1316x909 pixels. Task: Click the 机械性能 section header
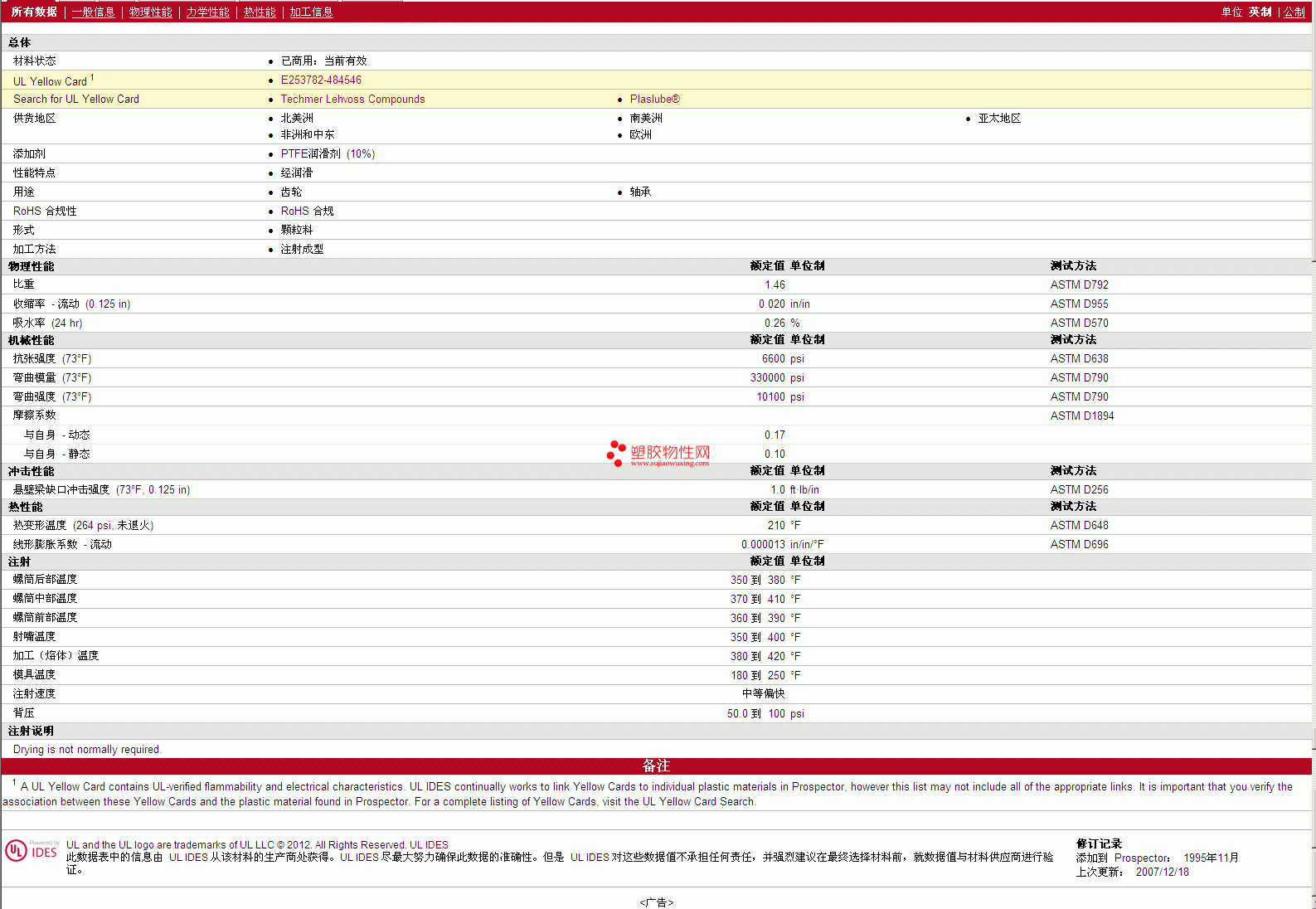click(31, 340)
